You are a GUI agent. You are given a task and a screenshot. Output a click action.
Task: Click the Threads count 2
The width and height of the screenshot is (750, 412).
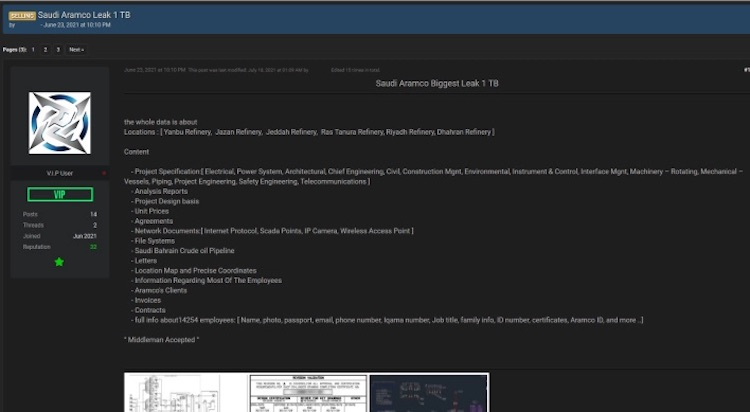click(x=95, y=225)
